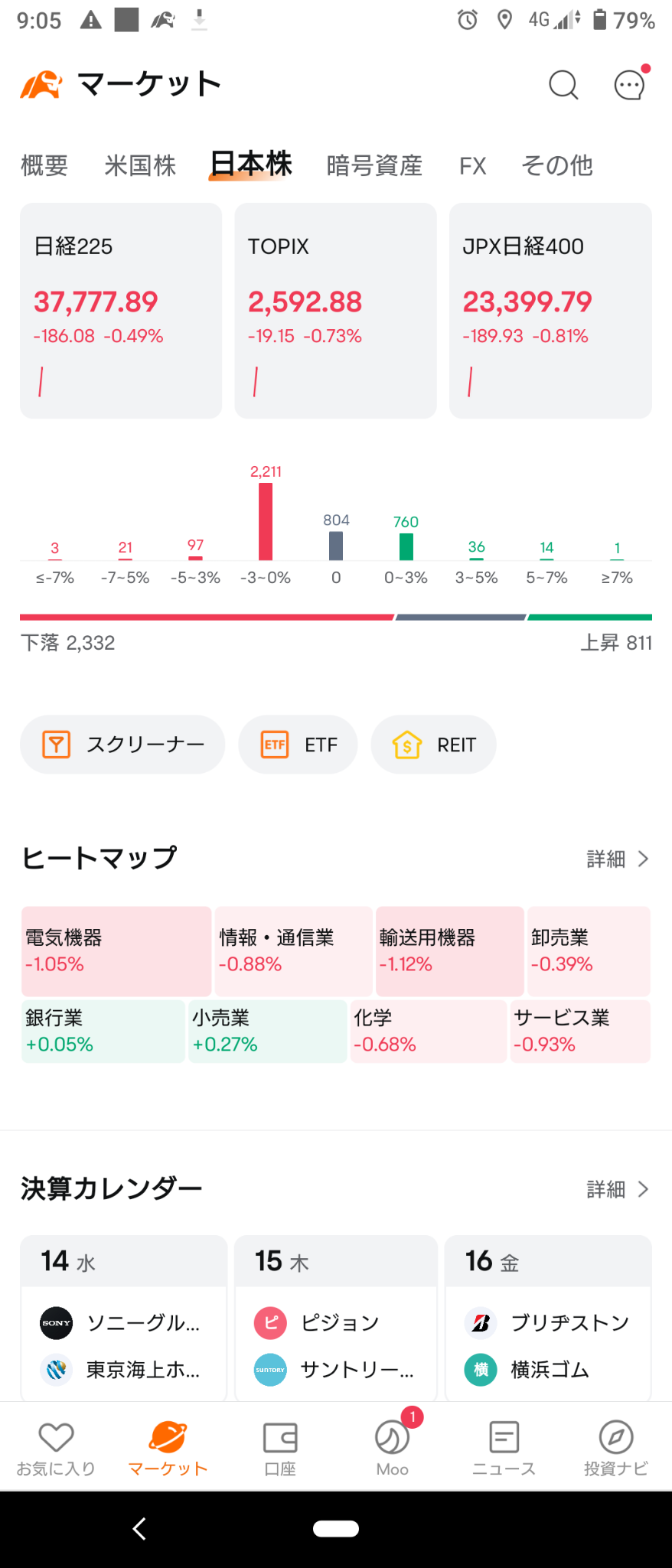Open the 日経225 index card
Image resolution: width=672 pixels, height=1568 pixels.
[121, 311]
